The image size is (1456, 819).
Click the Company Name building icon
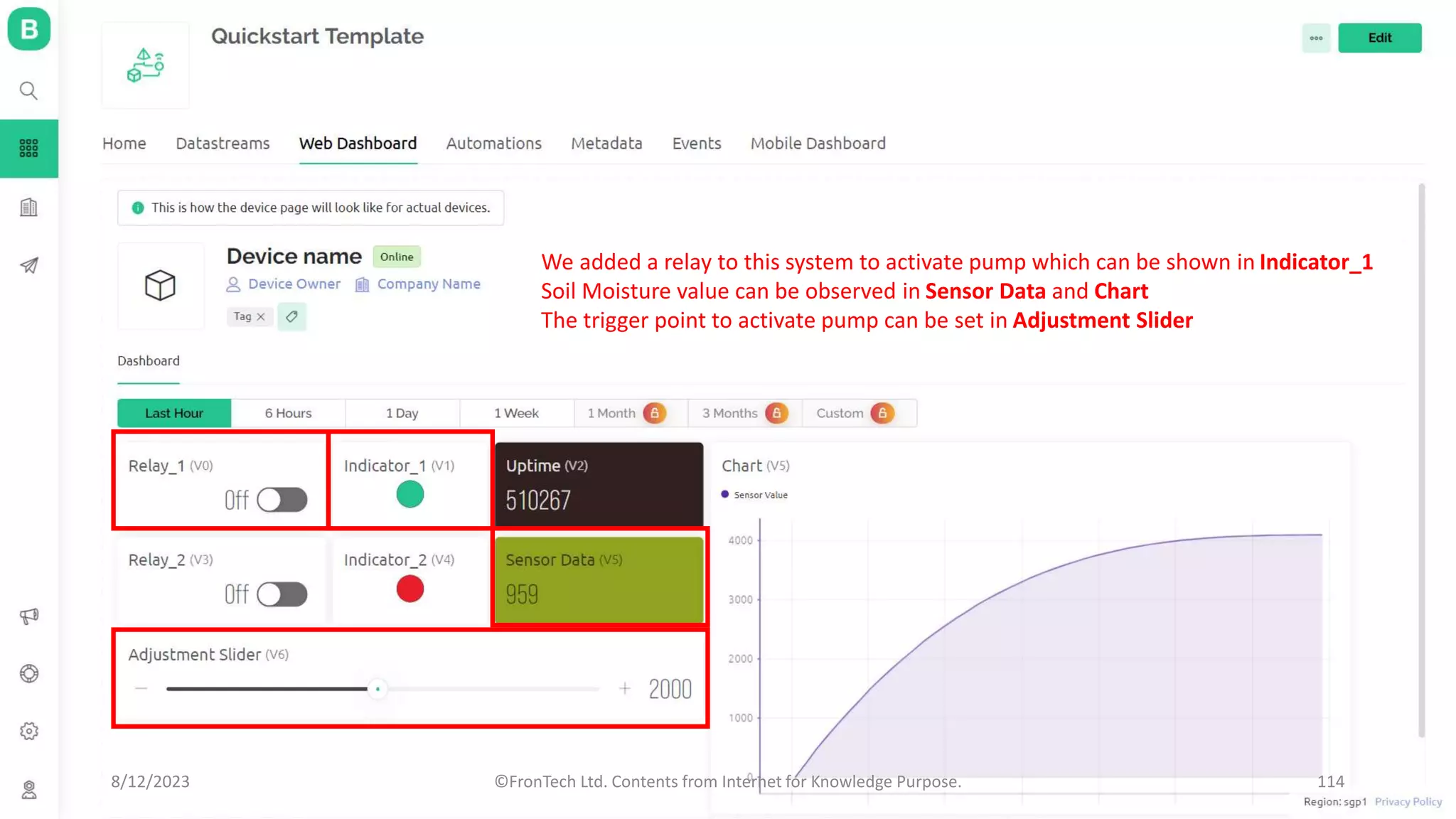coord(362,284)
